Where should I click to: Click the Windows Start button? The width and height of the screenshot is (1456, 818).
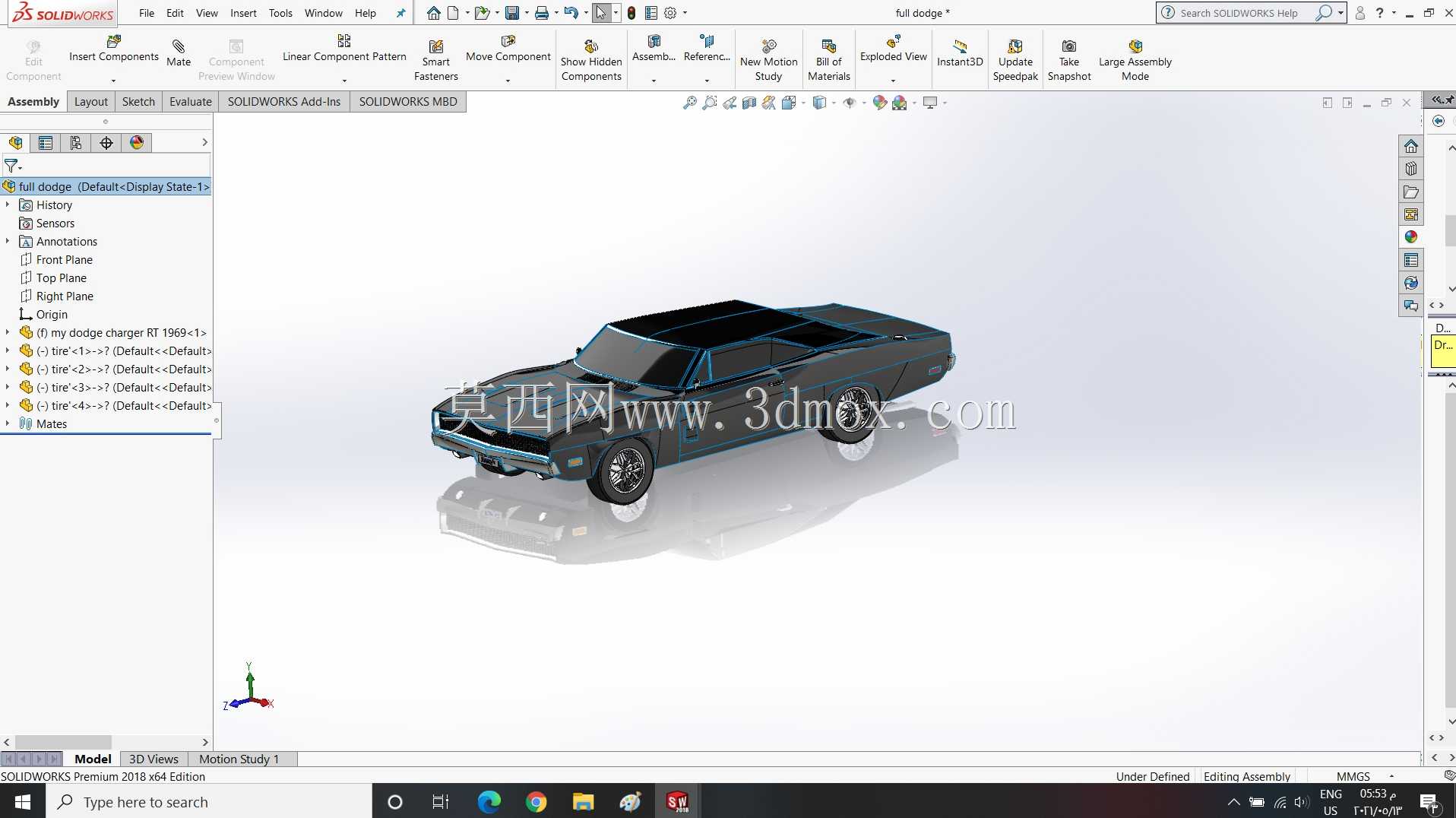click(22, 801)
